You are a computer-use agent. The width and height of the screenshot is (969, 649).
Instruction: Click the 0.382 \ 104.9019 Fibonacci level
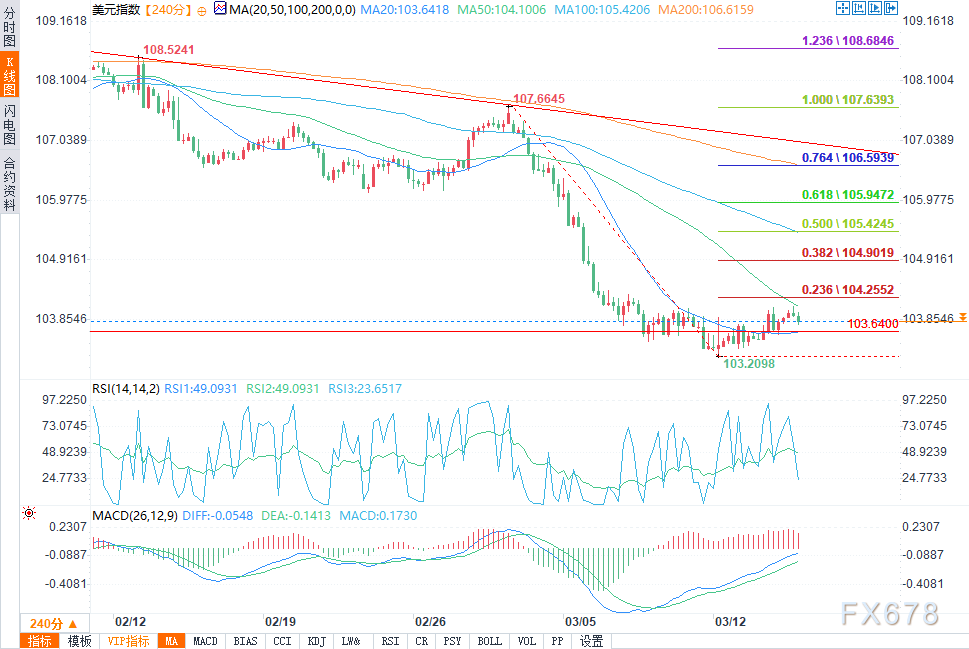coord(848,252)
